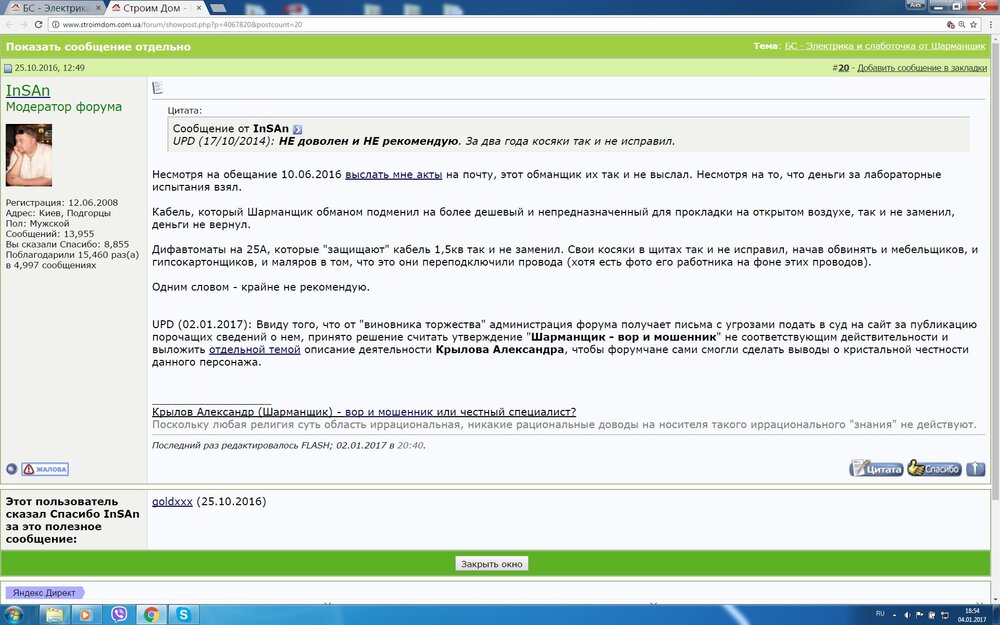Switch to Chrome in the taskbar

pyautogui.click(x=151, y=615)
